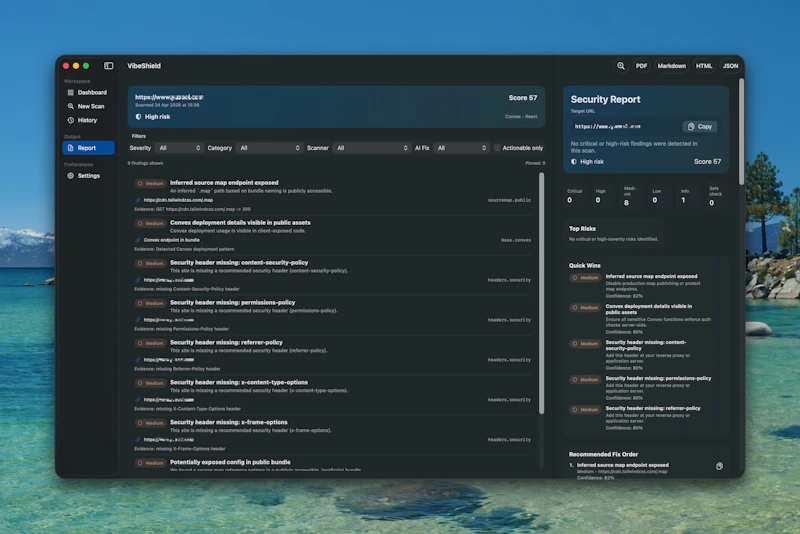800x534 pixels.
Task: Go to New Scan in sidebar
Action: 88,106
